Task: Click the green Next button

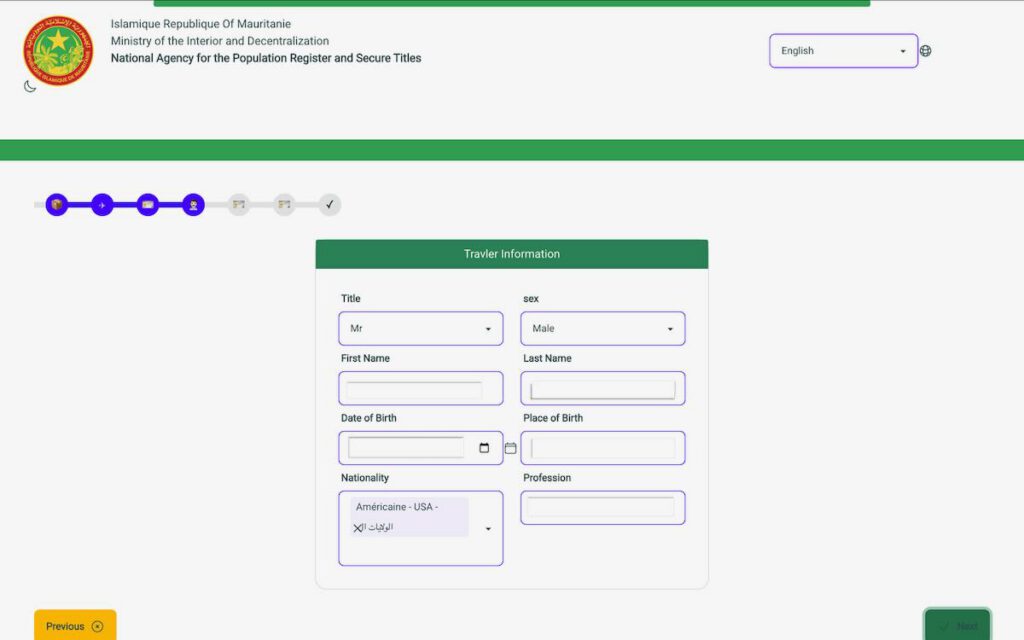Action: coord(957,625)
